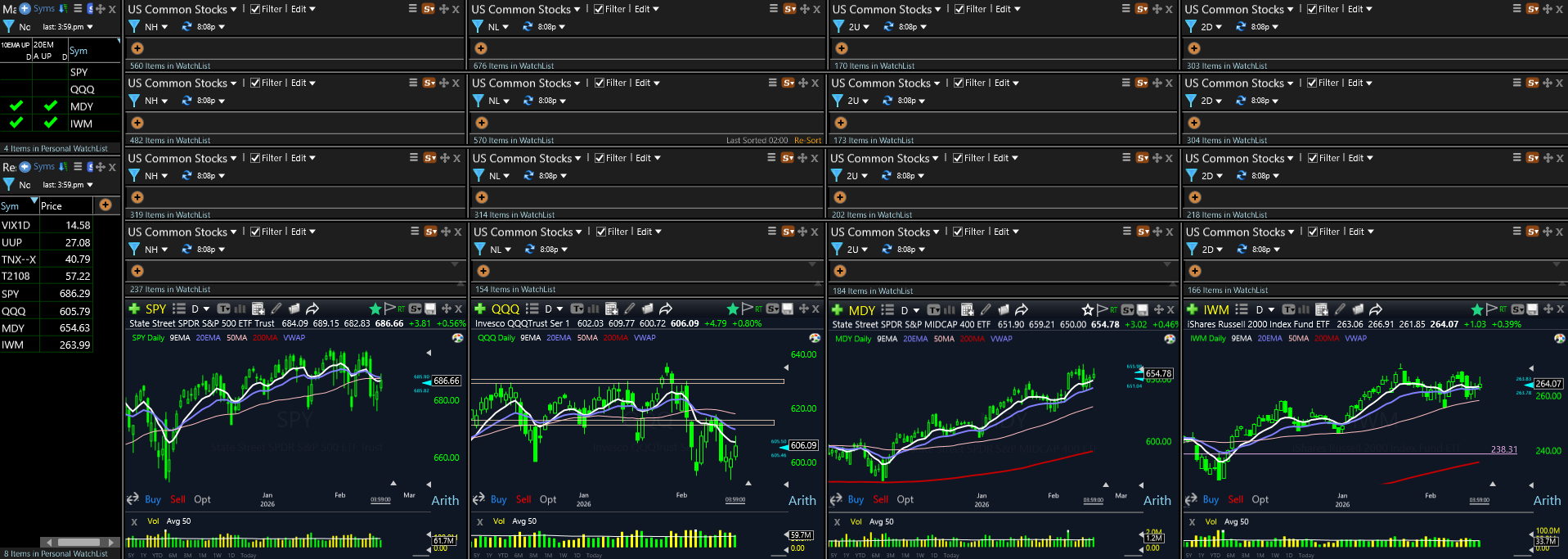Viewport: 1568px width, 559px height.
Task: Click the flag icon on MDY chart
Action: tap(1102, 309)
